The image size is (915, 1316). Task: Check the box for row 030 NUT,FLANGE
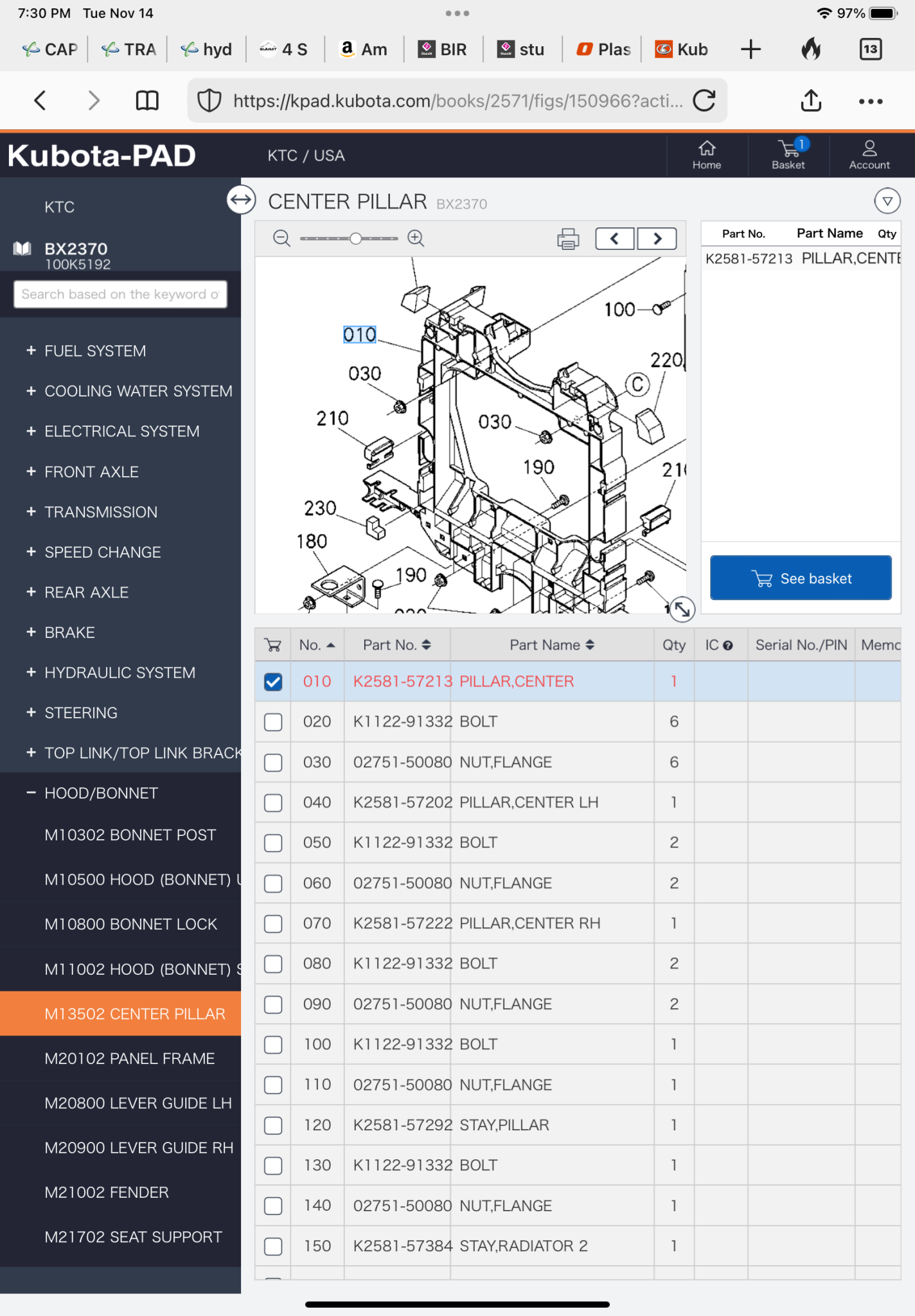273,763
